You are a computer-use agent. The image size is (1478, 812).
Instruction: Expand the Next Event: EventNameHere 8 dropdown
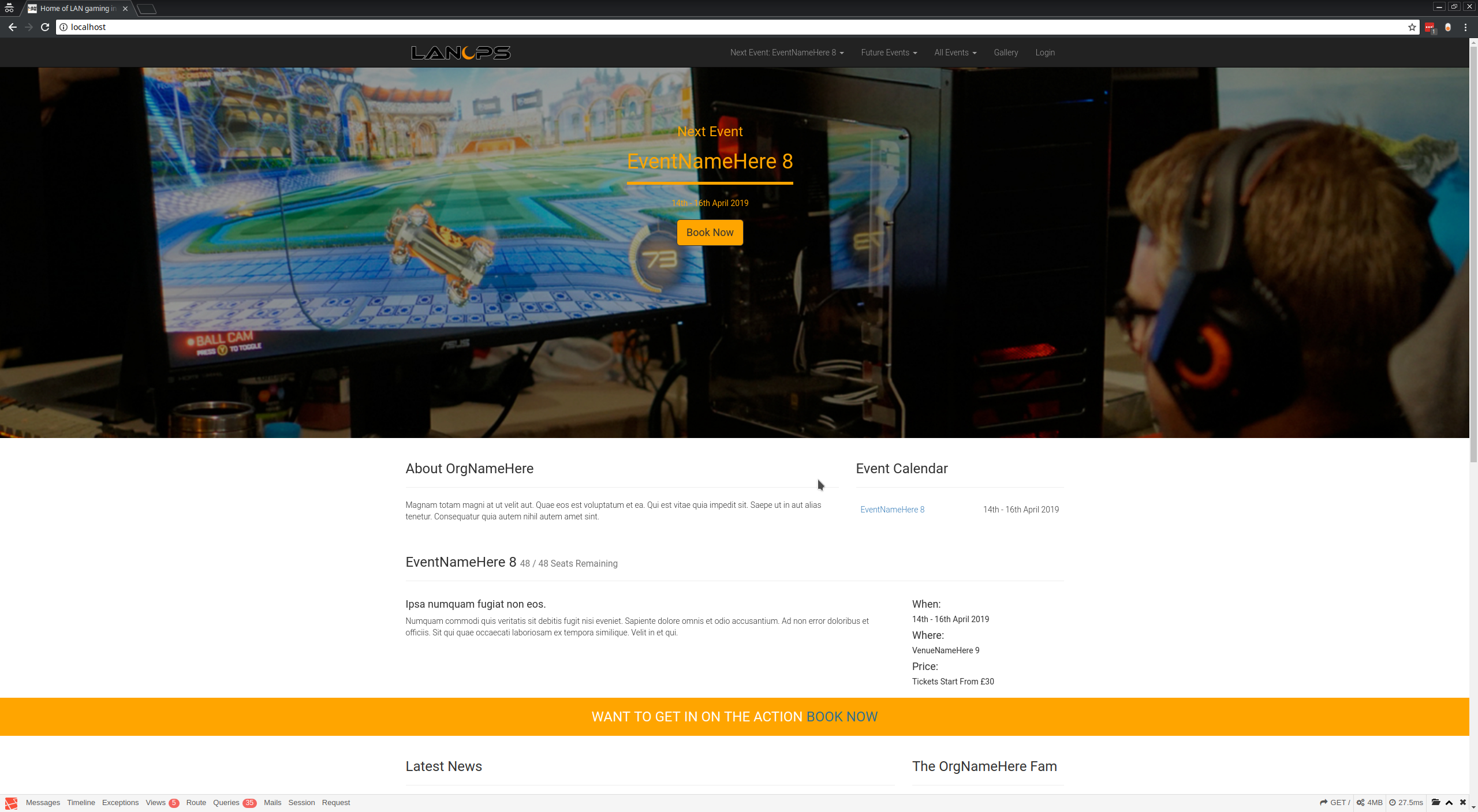pos(786,53)
